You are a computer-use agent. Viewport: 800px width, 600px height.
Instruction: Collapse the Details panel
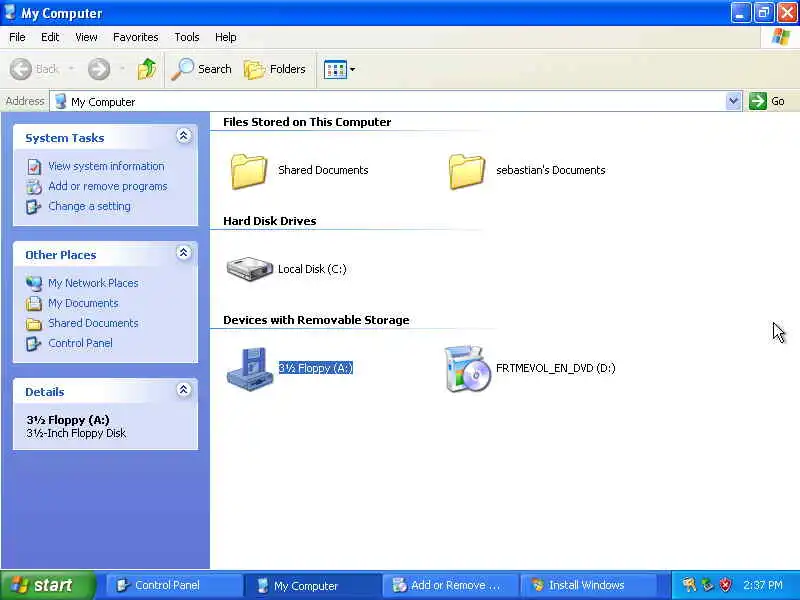(x=184, y=390)
